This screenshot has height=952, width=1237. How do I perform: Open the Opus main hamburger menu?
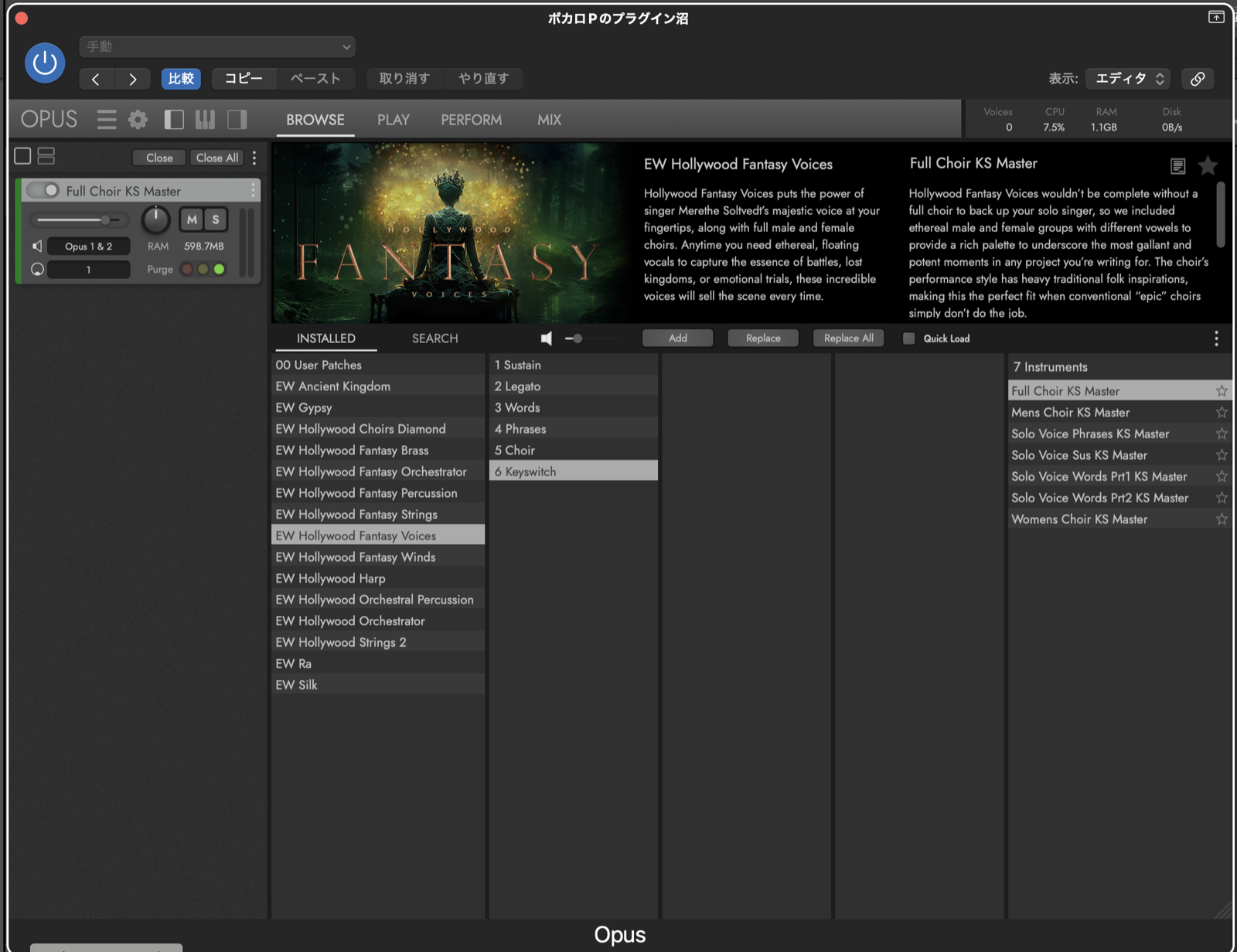pyautogui.click(x=107, y=120)
